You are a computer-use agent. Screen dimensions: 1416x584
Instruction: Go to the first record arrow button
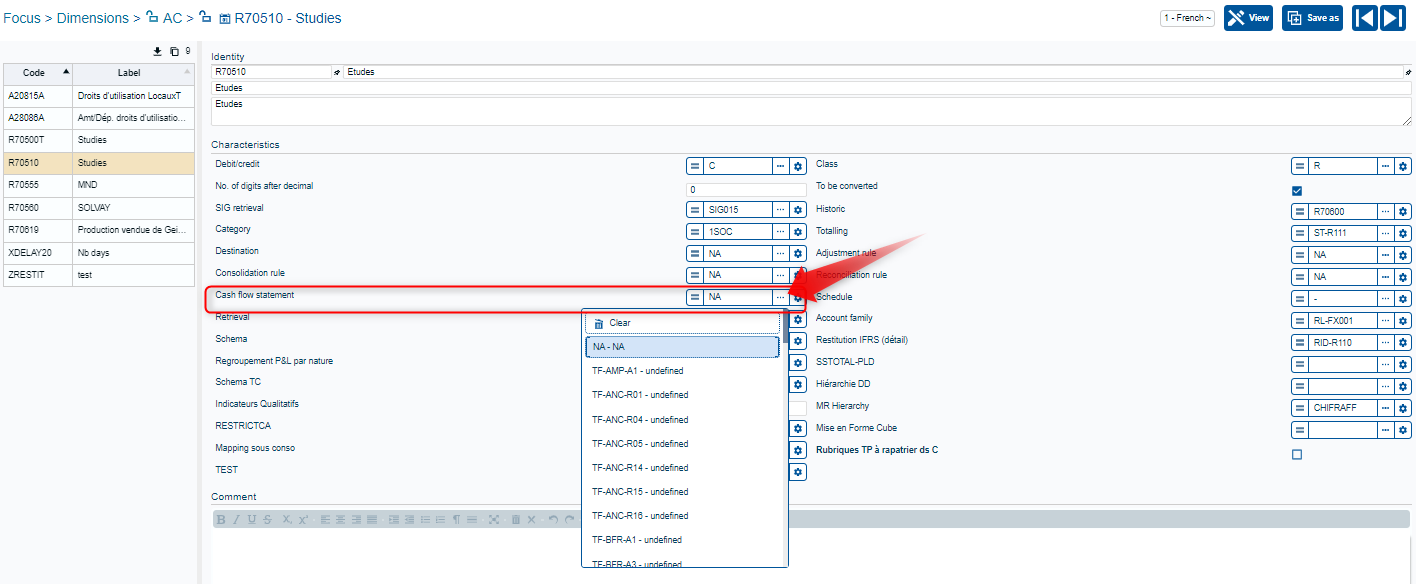[x=1365, y=18]
